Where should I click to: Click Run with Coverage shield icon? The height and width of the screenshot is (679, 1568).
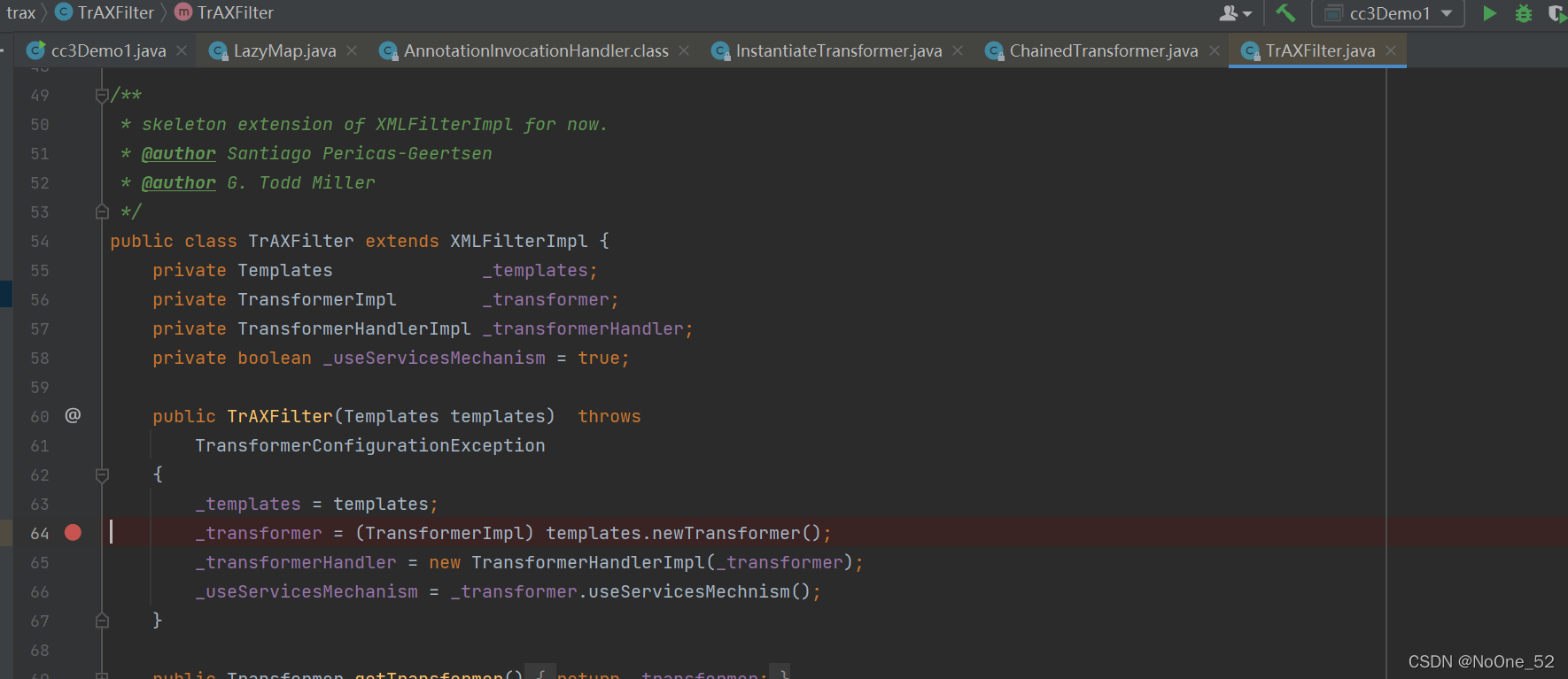pos(1556,13)
